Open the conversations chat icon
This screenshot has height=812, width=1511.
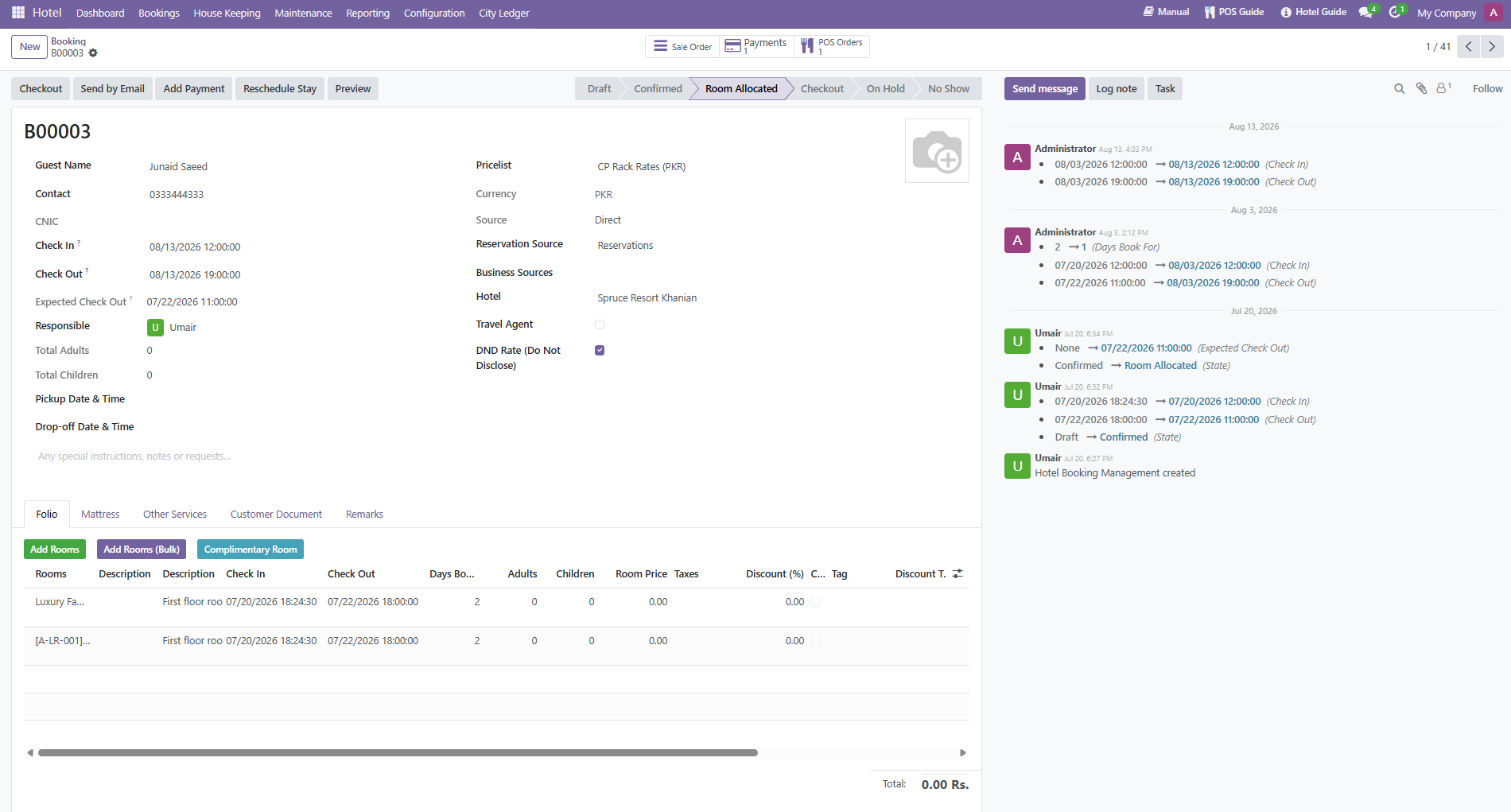click(1367, 12)
